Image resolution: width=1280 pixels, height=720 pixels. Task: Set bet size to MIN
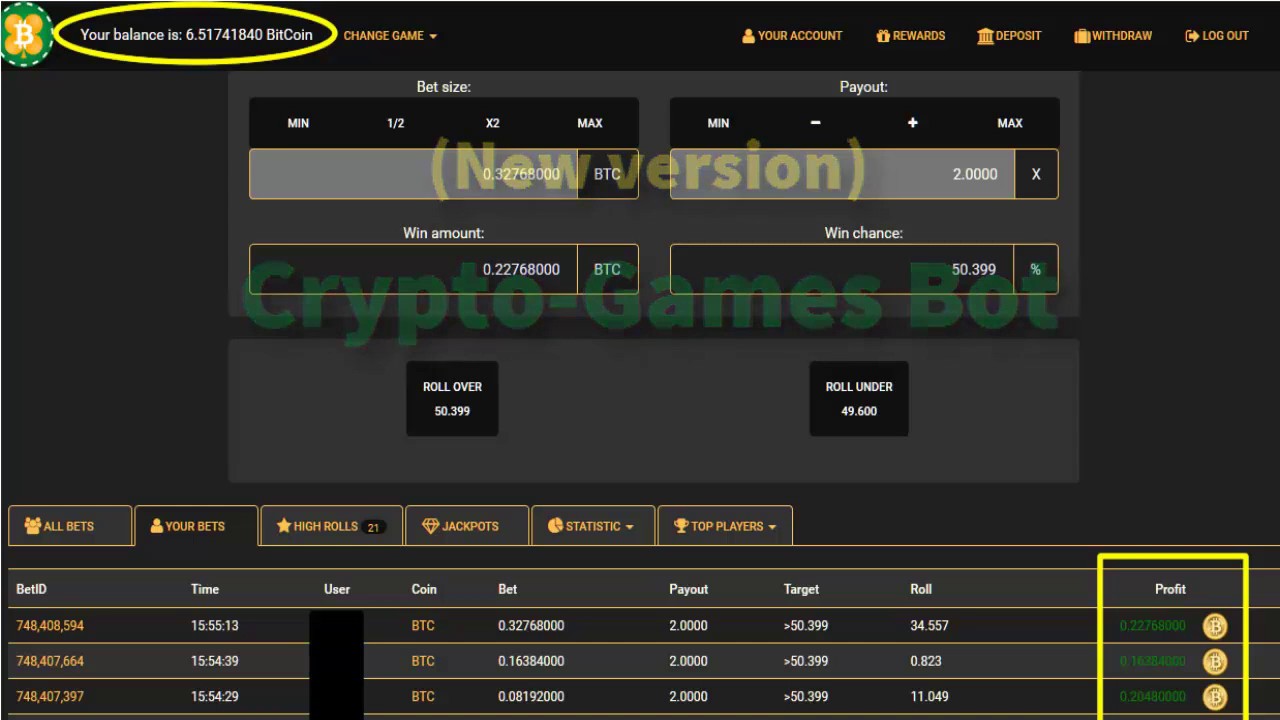tap(298, 123)
